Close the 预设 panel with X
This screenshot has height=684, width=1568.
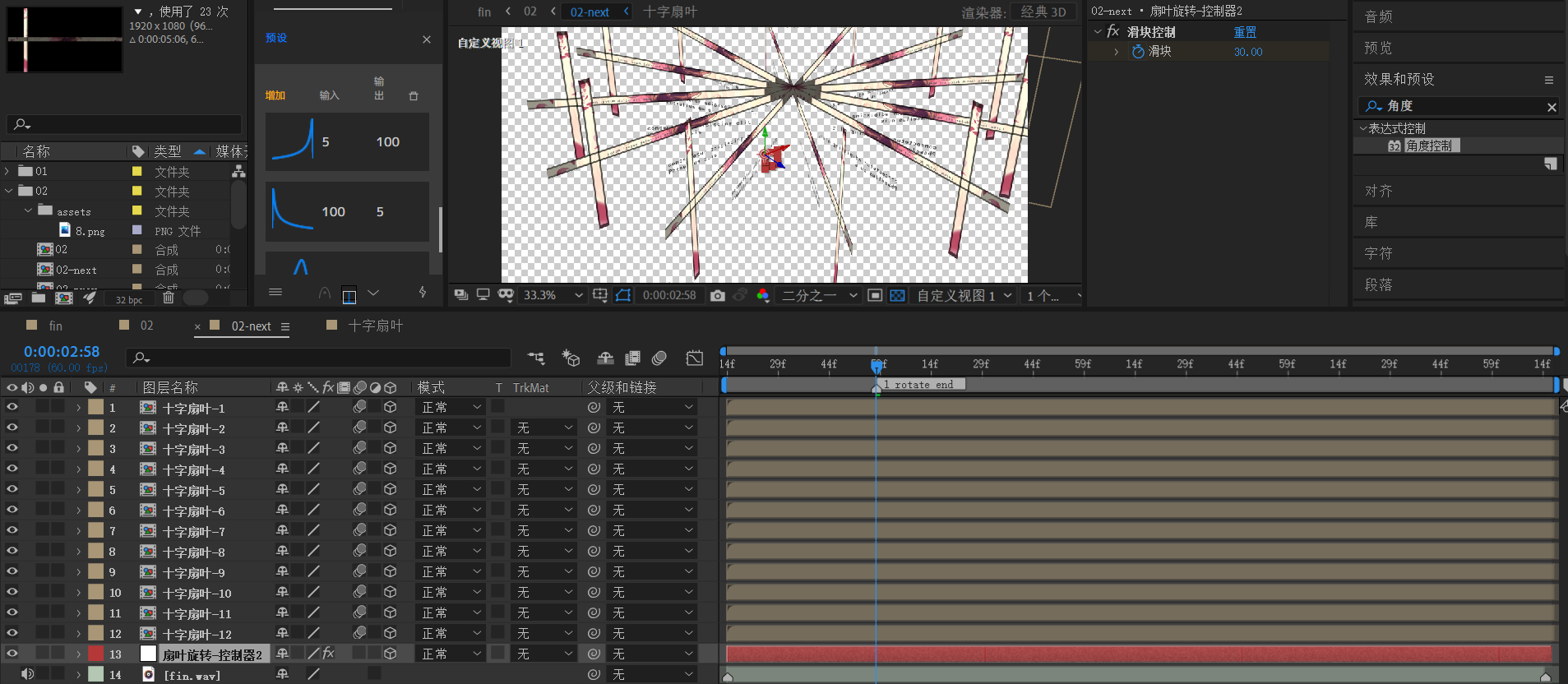427,39
